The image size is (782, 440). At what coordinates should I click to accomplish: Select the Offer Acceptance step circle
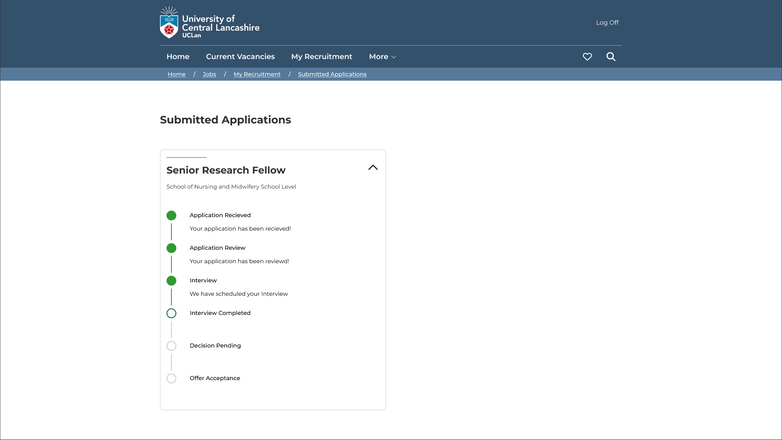[x=171, y=379]
